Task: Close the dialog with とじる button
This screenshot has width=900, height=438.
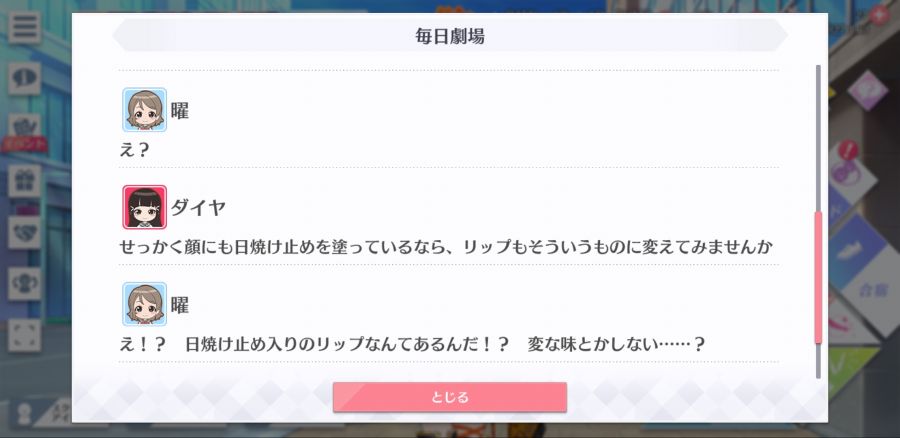Action: 449,397
